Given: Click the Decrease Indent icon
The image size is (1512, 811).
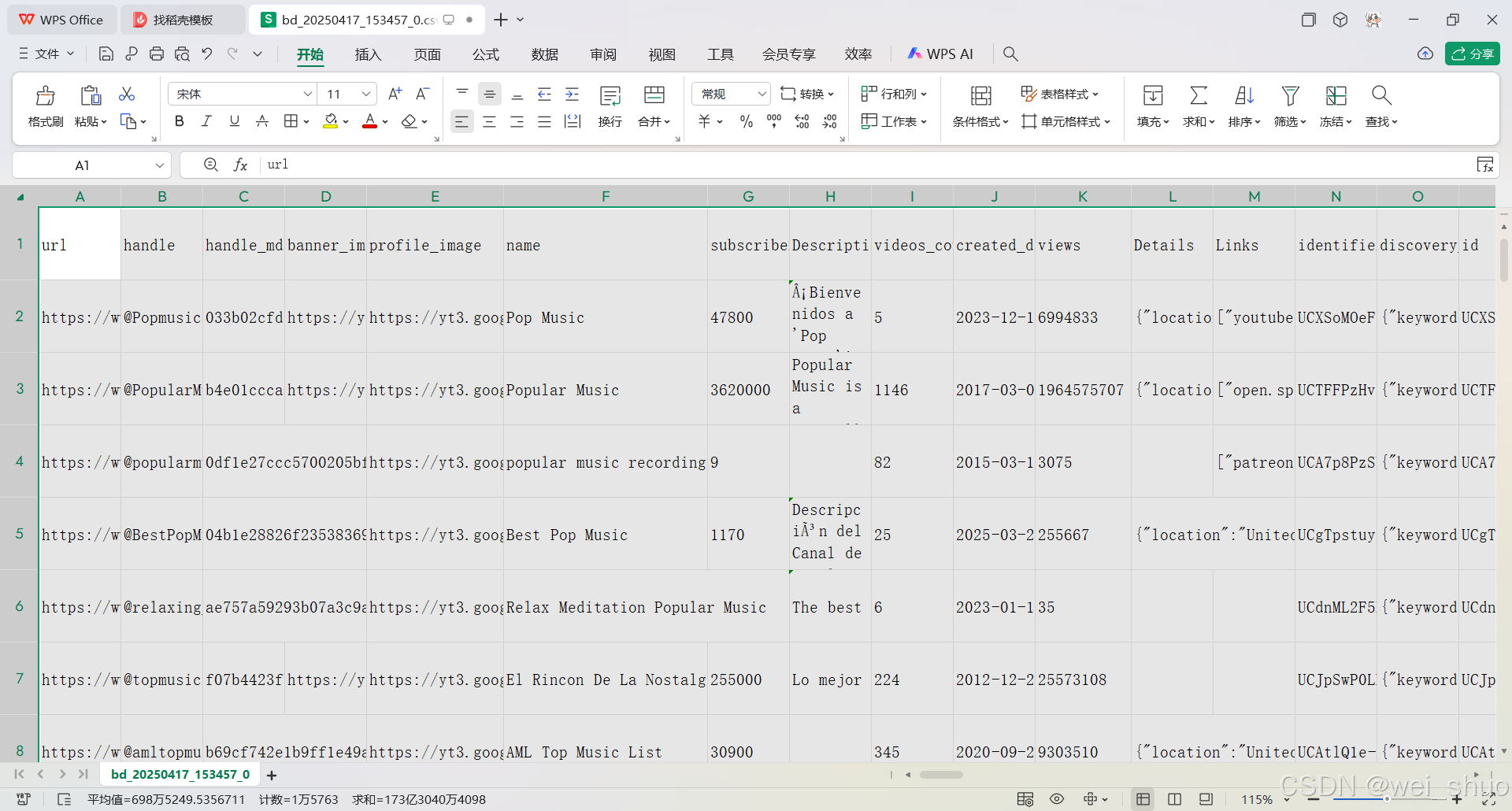Looking at the screenshot, I should (x=544, y=94).
